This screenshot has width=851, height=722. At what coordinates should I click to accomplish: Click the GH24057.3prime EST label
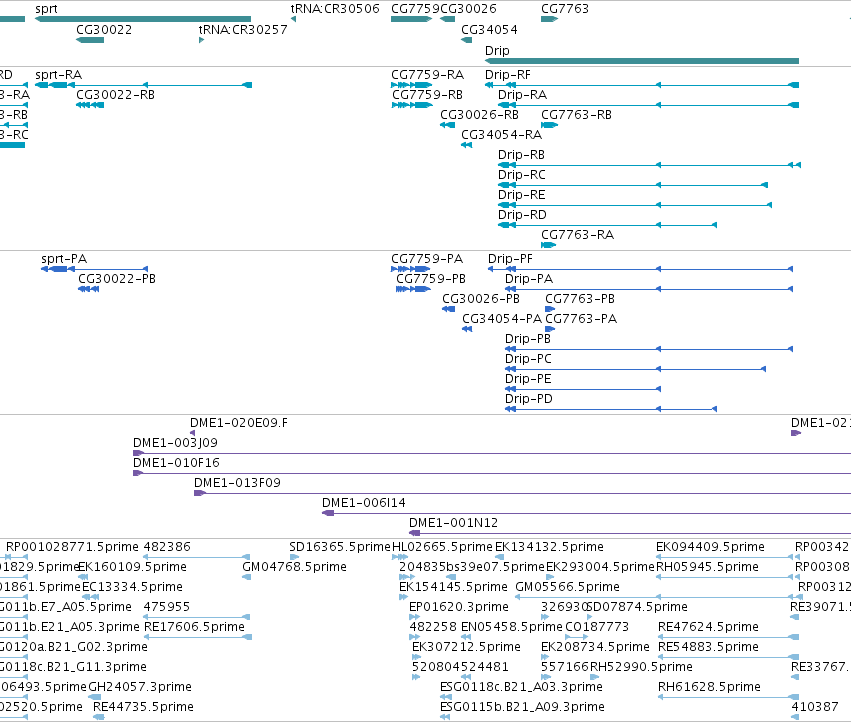pos(140,686)
